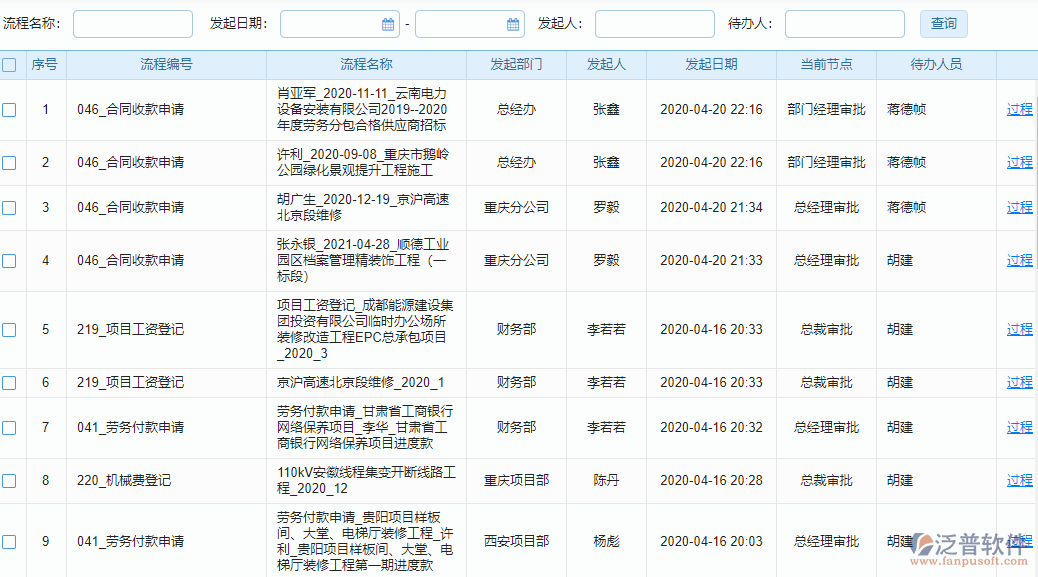Click the 当前节点 column header

(x=826, y=63)
